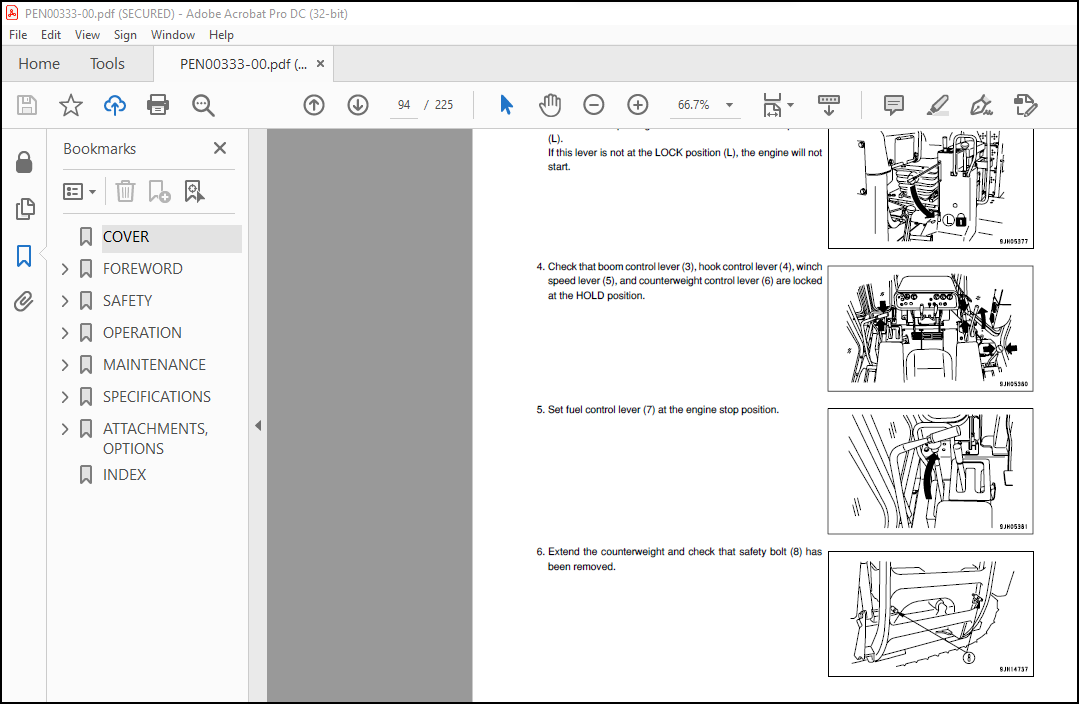Select the PEN00333-00.pdf document tab

[243, 64]
